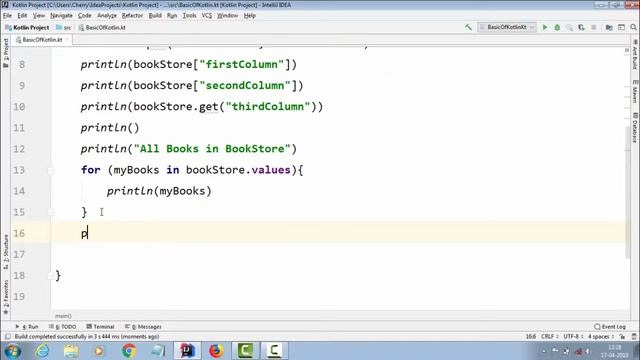The height and width of the screenshot is (360, 640).
Task: Select BasicOfKotlin.kt breadcrumb in navigation bar
Action: tap(102, 27)
